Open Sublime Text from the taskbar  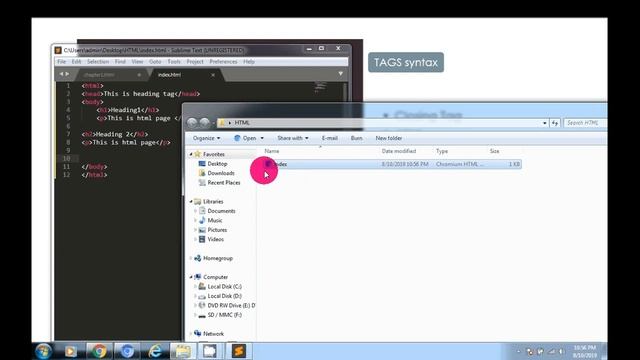tap(238, 351)
